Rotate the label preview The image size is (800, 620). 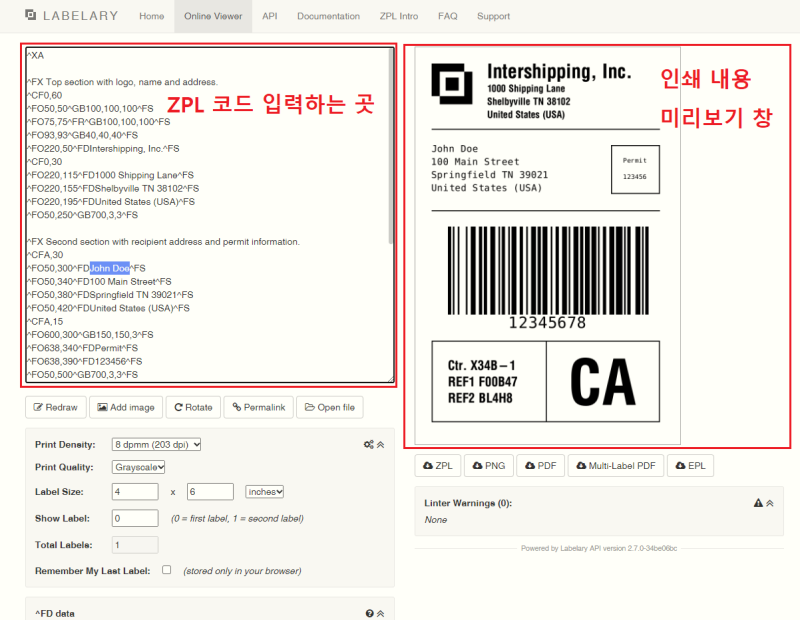click(193, 407)
